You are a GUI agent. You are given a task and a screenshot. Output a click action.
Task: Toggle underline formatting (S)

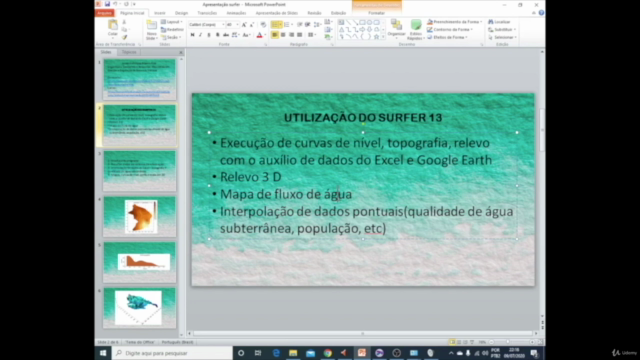[x=209, y=35]
